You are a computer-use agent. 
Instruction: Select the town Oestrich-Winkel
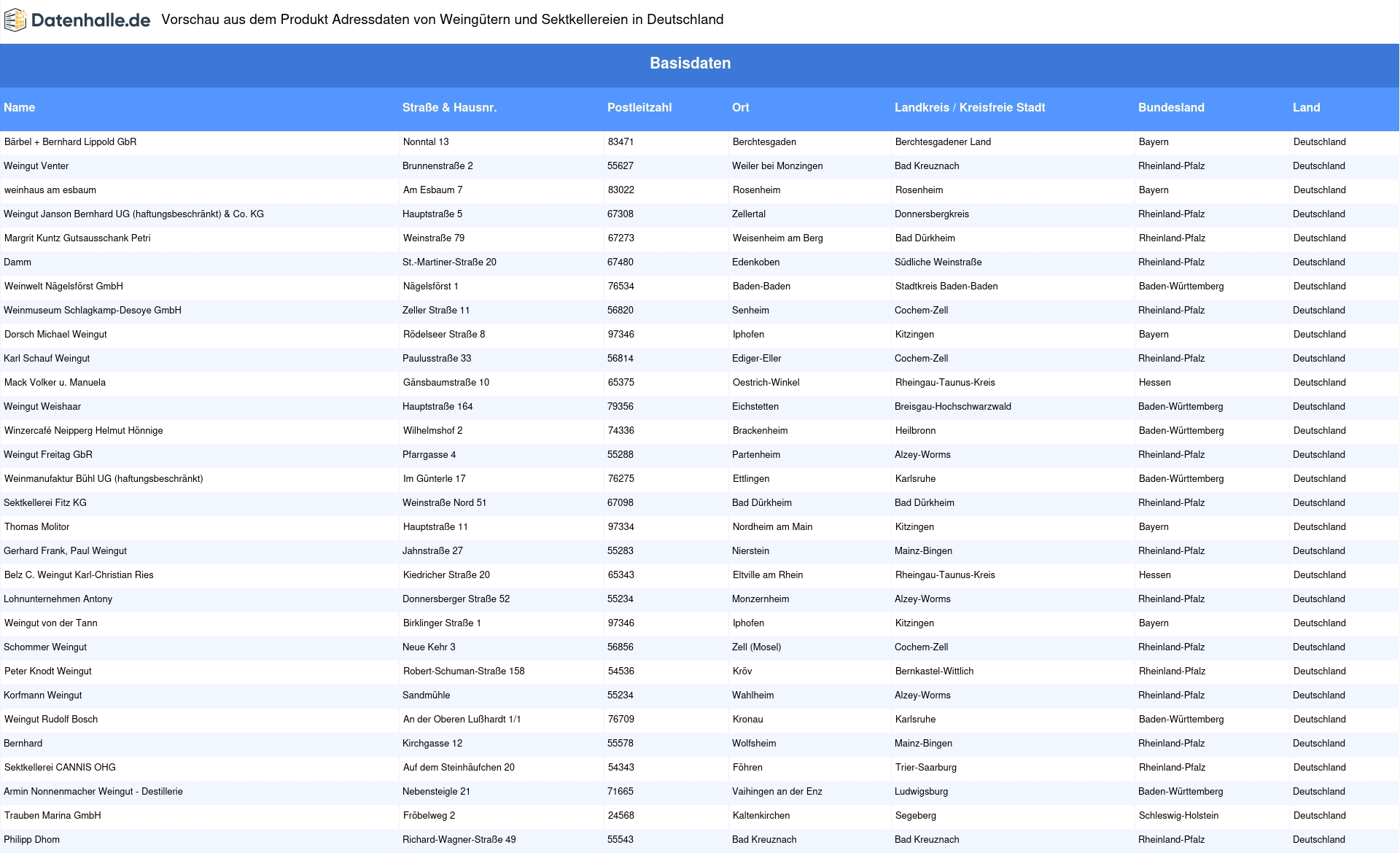pyautogui.click(x=766, y=383)
